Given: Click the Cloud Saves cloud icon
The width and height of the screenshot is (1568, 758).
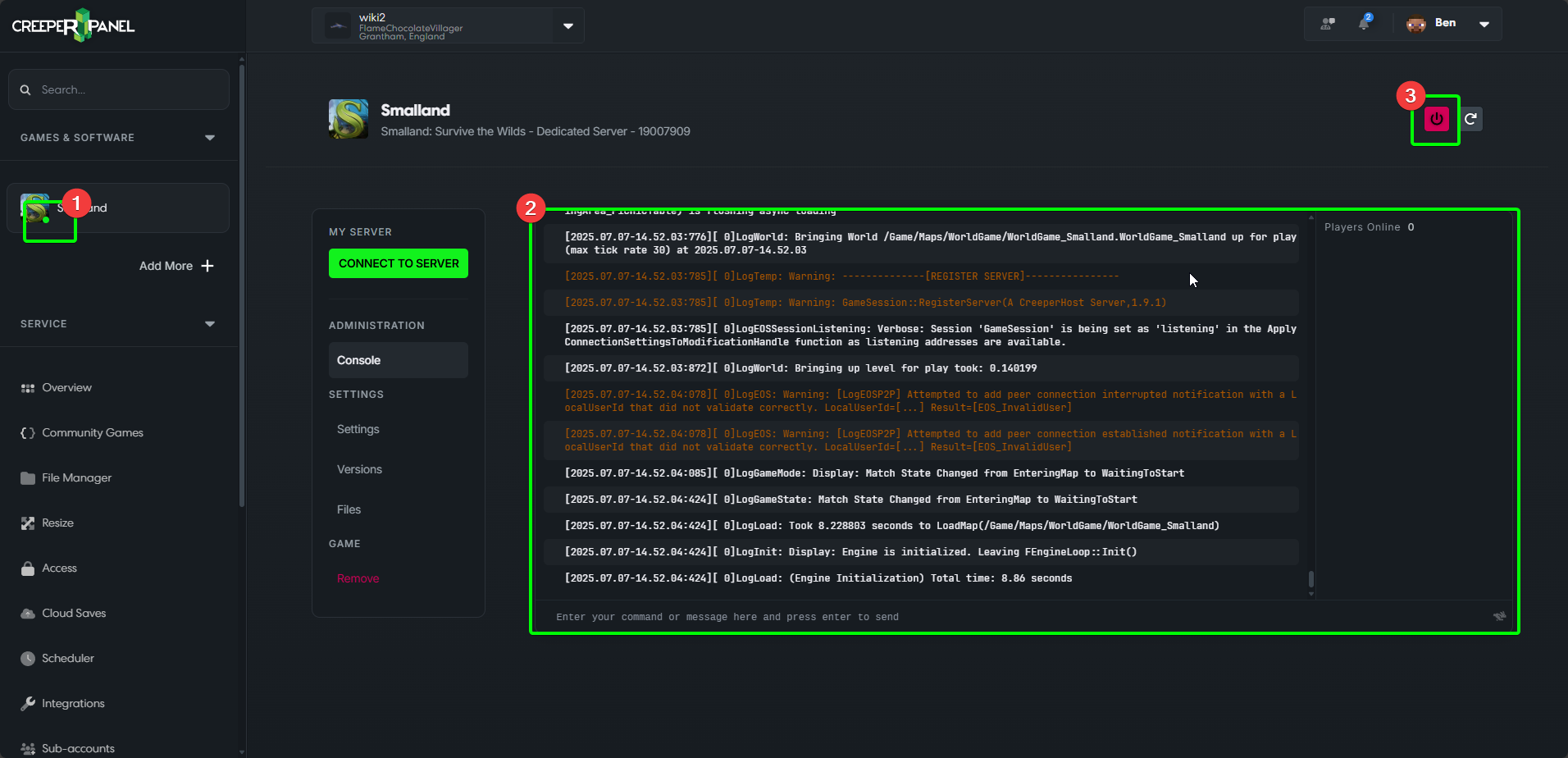Looking at the screenshot, I should [28, 614].
